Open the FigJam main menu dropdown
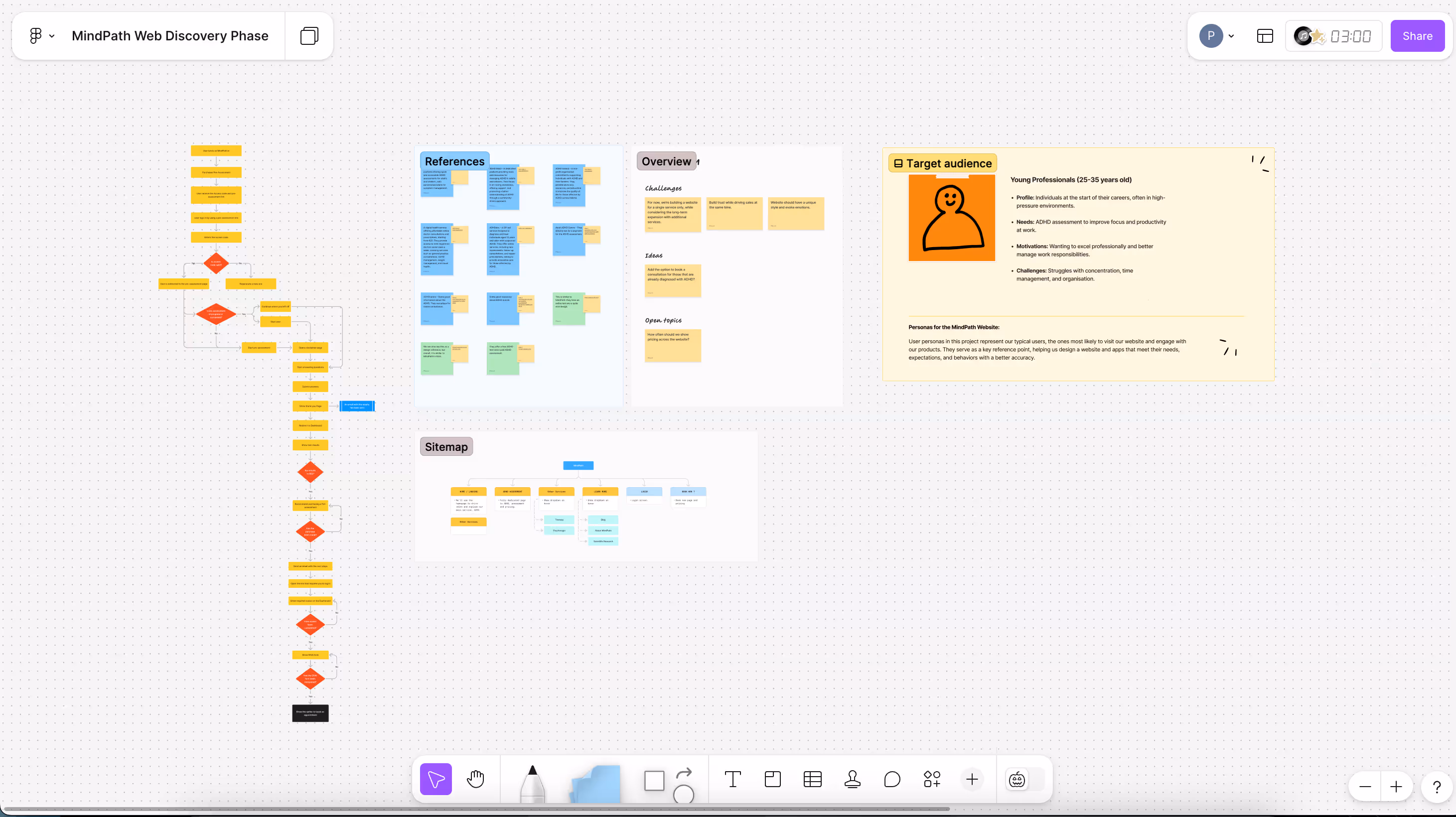 pyautogui.click(x=42, y=36)
